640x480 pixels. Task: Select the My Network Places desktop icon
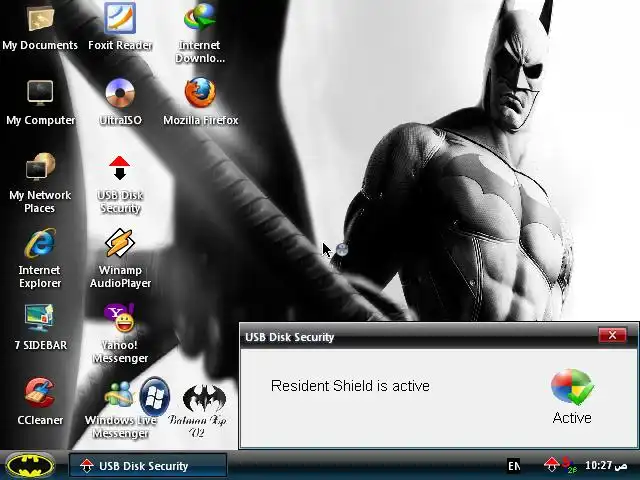pos(40,183)
